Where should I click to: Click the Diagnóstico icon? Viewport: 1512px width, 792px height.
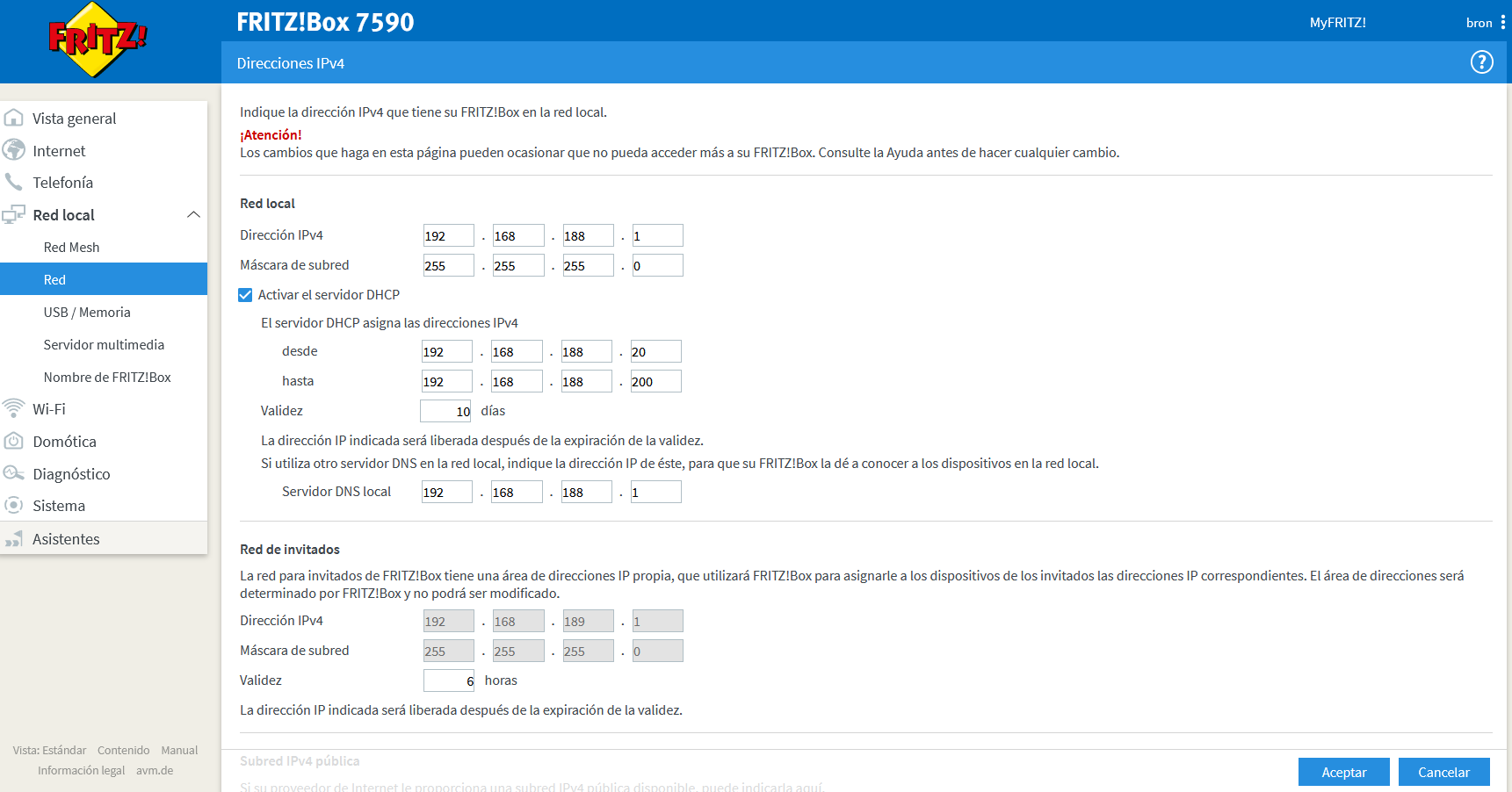(13, 473)
